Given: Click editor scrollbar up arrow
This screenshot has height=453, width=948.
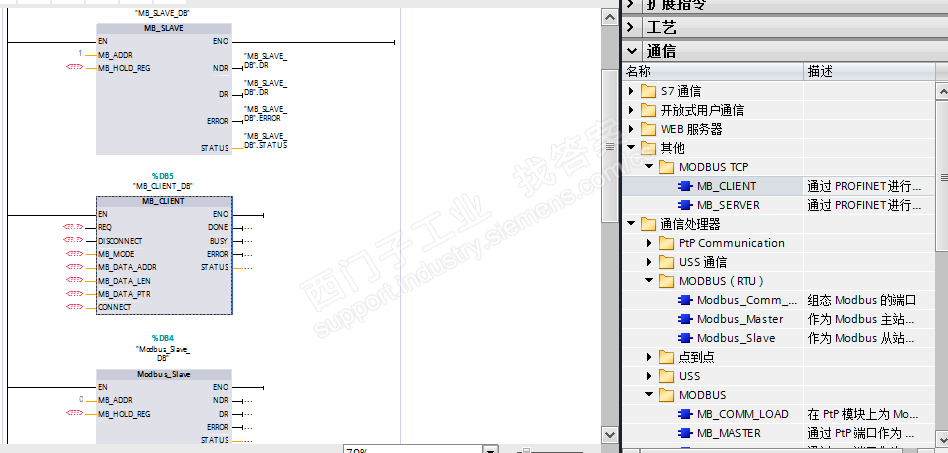Looking at the screenshot, I should coord(610,18).
